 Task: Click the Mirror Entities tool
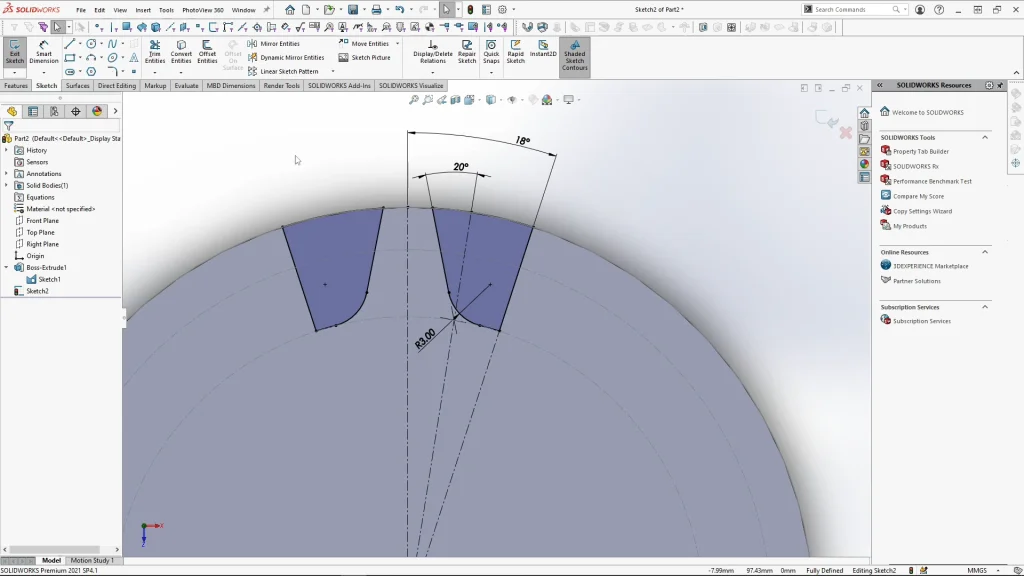click(274, 44)
